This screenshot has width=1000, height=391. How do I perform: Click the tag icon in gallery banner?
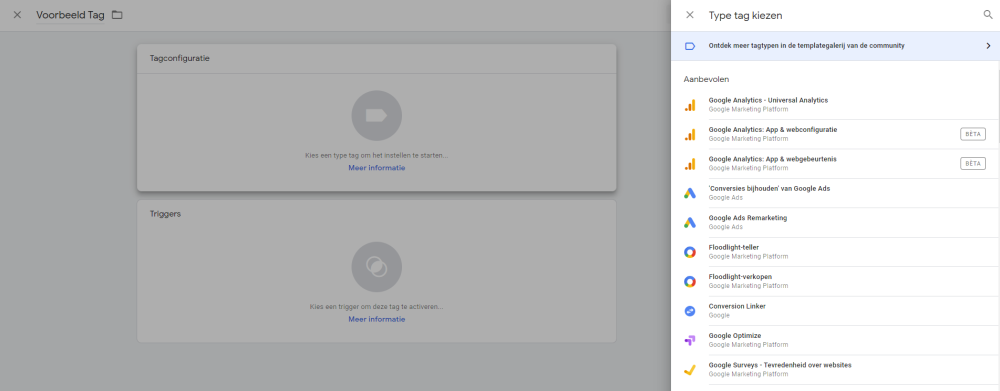coord(689,46)
